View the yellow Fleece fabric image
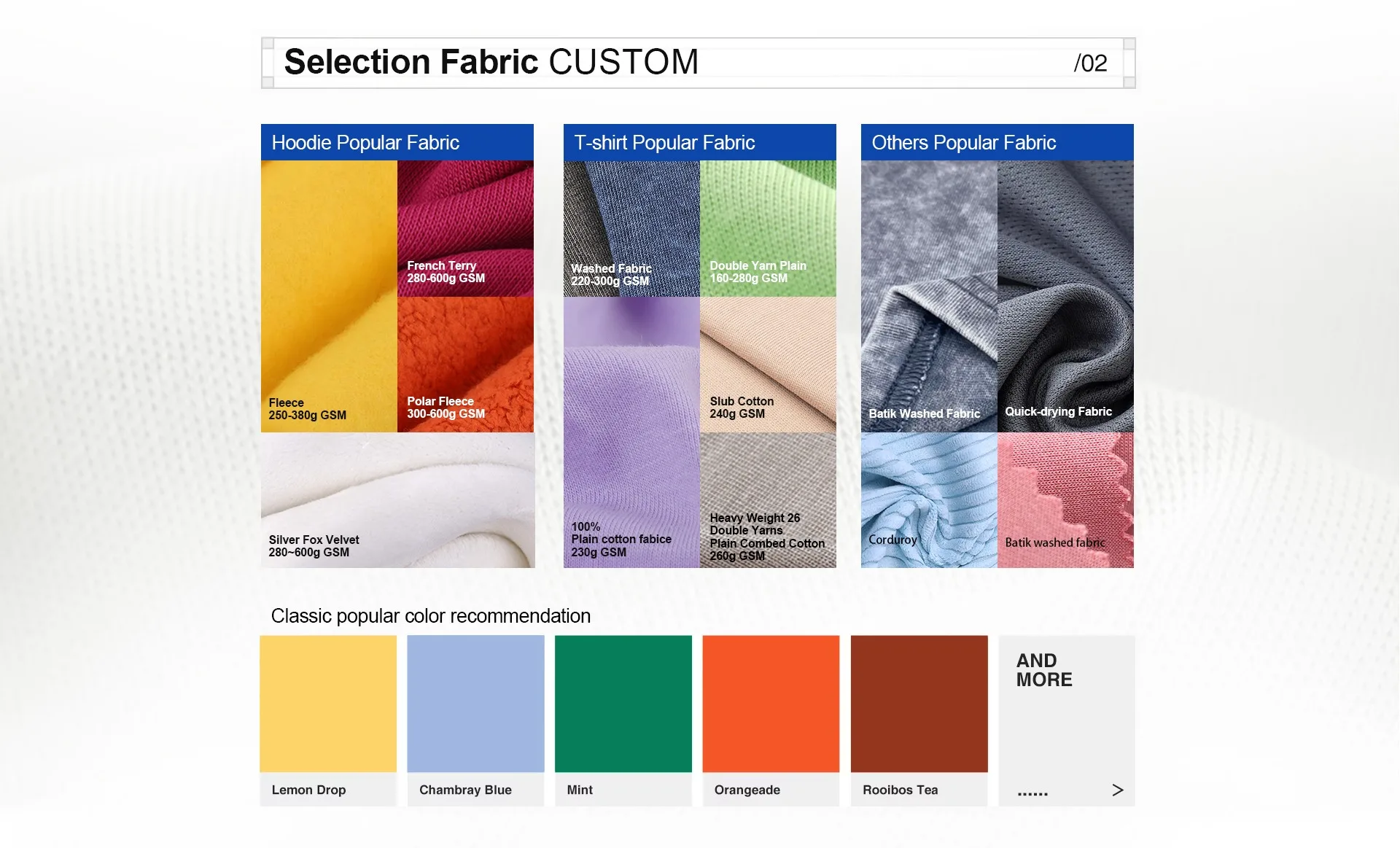Screen dimensions: 1400x848 (329, 295)
